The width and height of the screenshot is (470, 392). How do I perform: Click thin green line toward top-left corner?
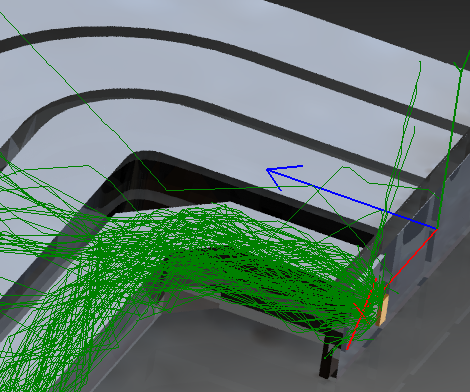67,83
